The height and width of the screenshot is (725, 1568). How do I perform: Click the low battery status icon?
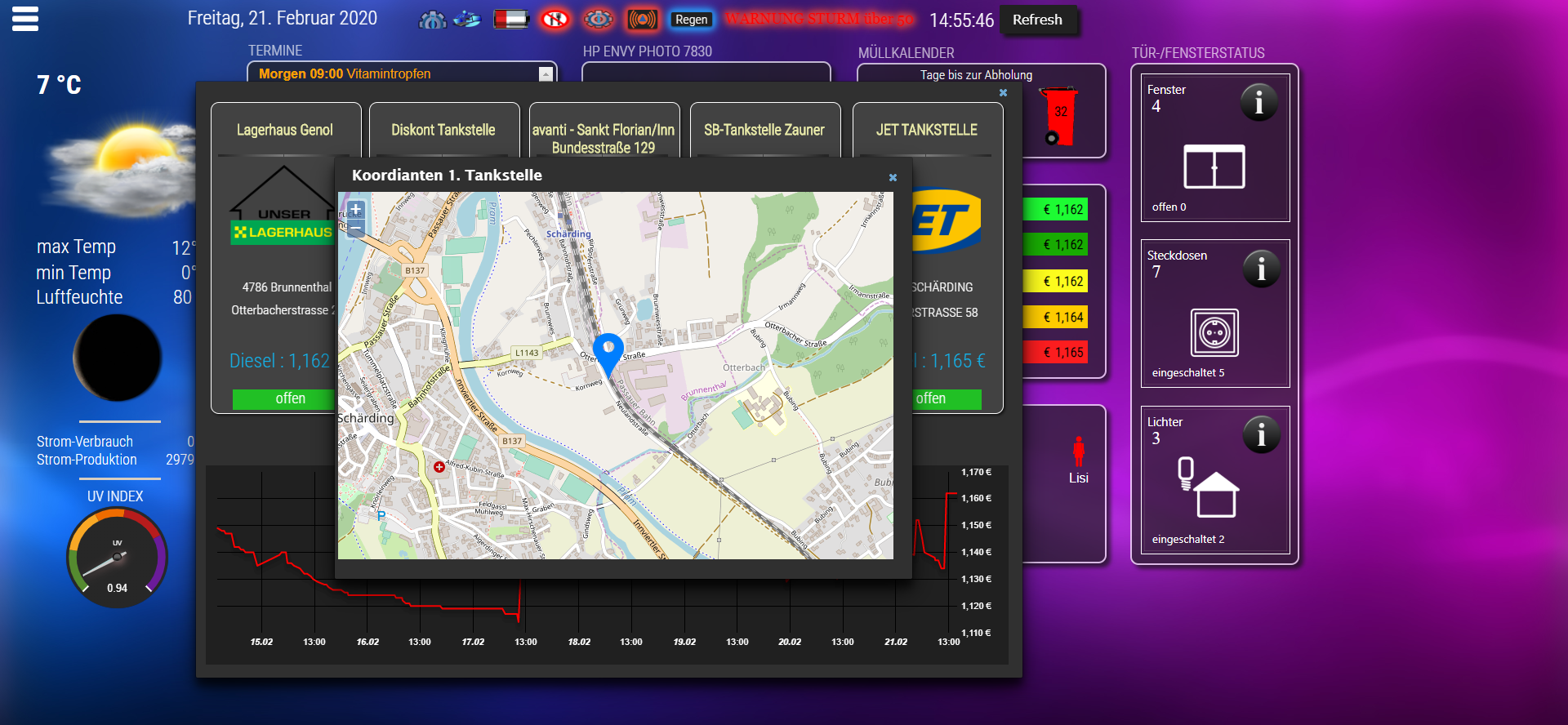(511, 19)
